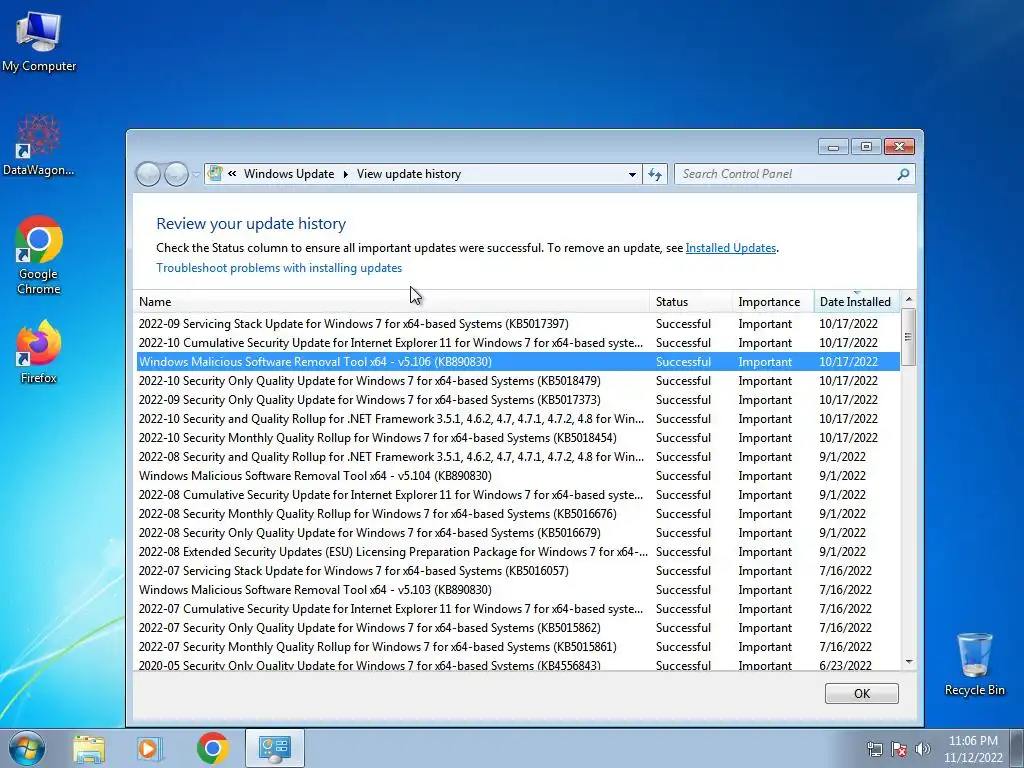Click the vertical scrollbar thumb
Image resolution: width=1024 pixels, height=768 pixels.
tap(908, 337)
